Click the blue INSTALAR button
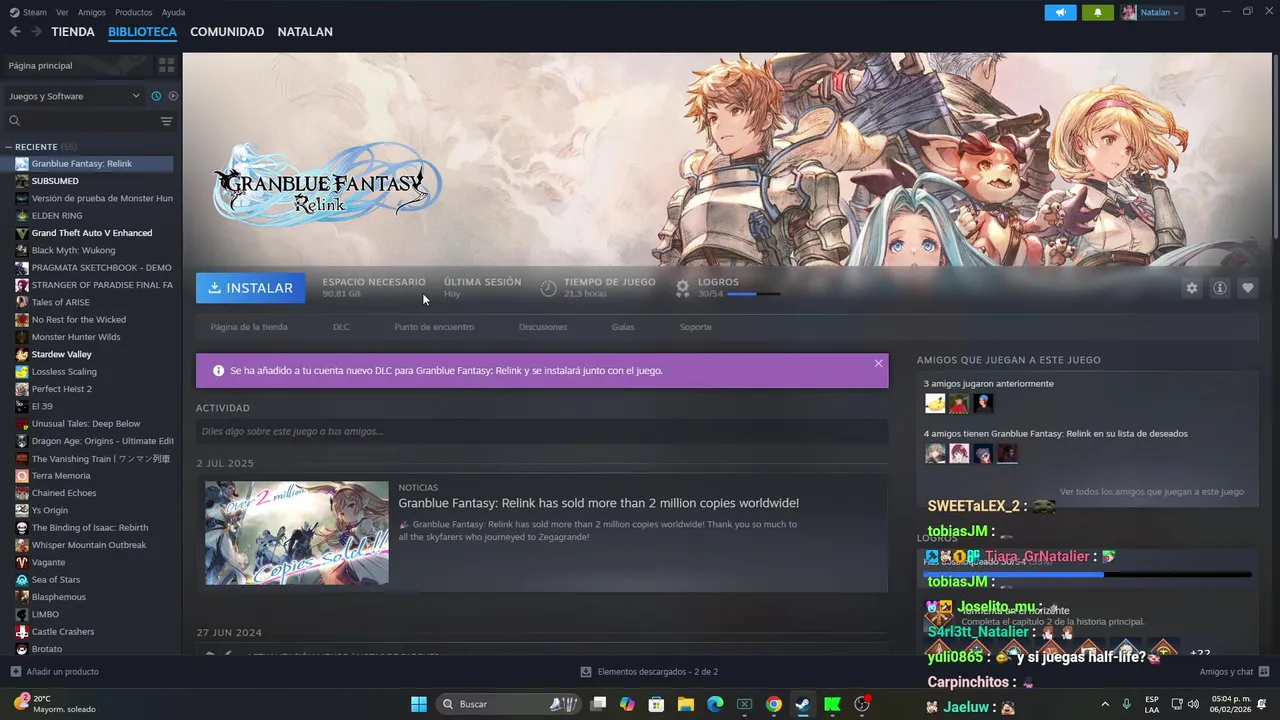This screenshot has width=1280, height=720. point(251,288)
